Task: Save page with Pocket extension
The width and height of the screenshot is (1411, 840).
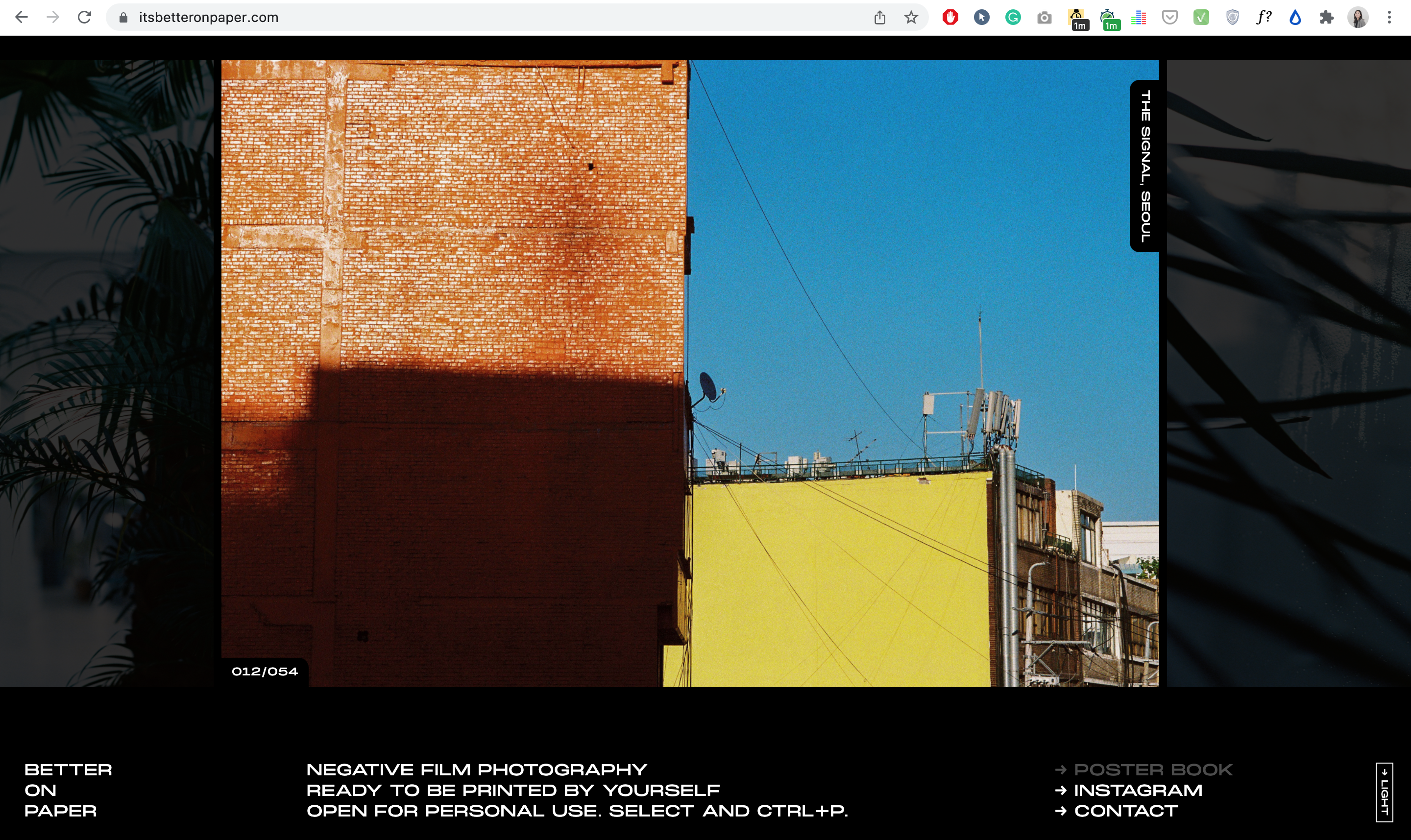Action: (1170, 18)
